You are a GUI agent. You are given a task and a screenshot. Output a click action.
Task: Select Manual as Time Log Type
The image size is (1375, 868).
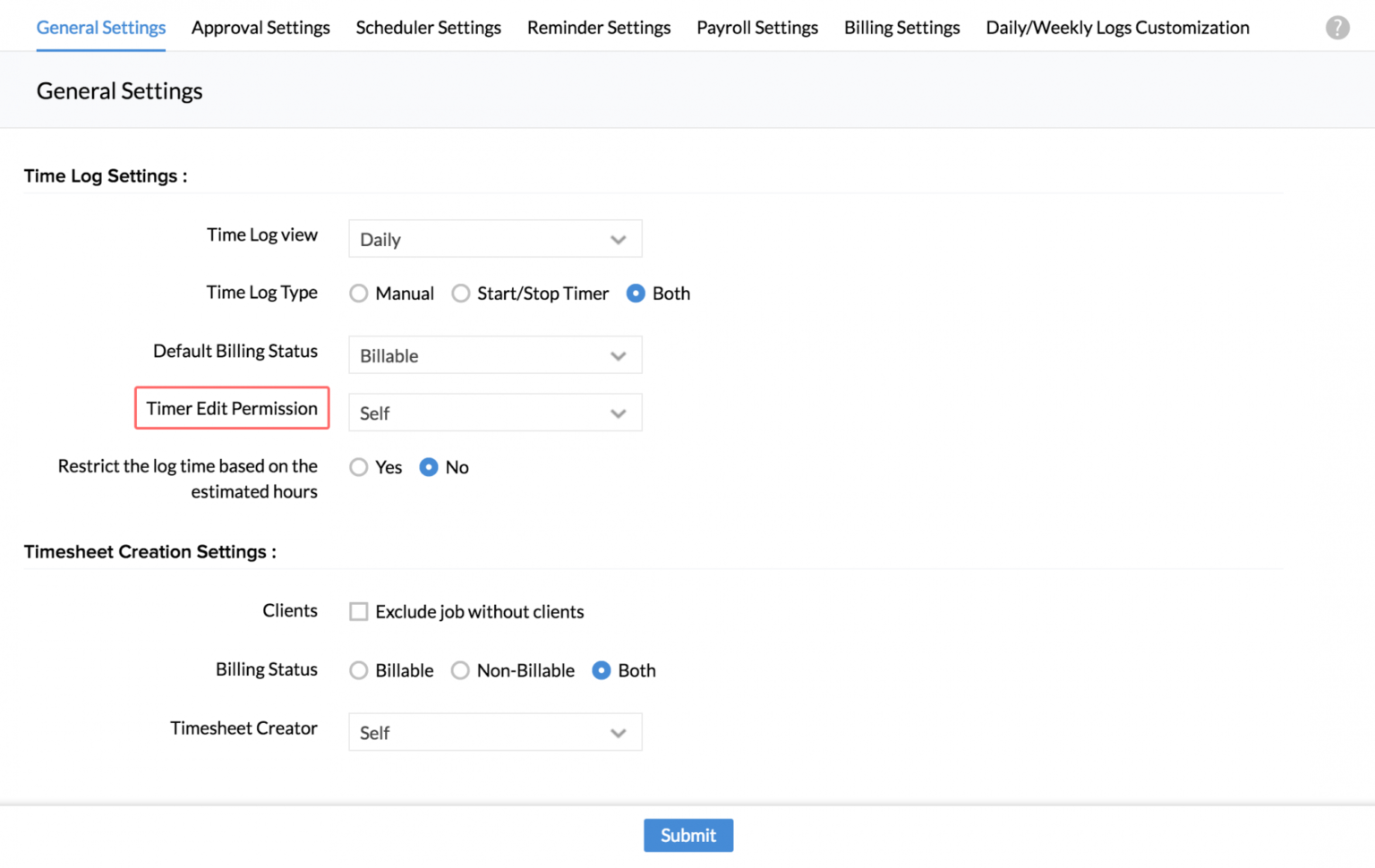(x=358, y=293)
